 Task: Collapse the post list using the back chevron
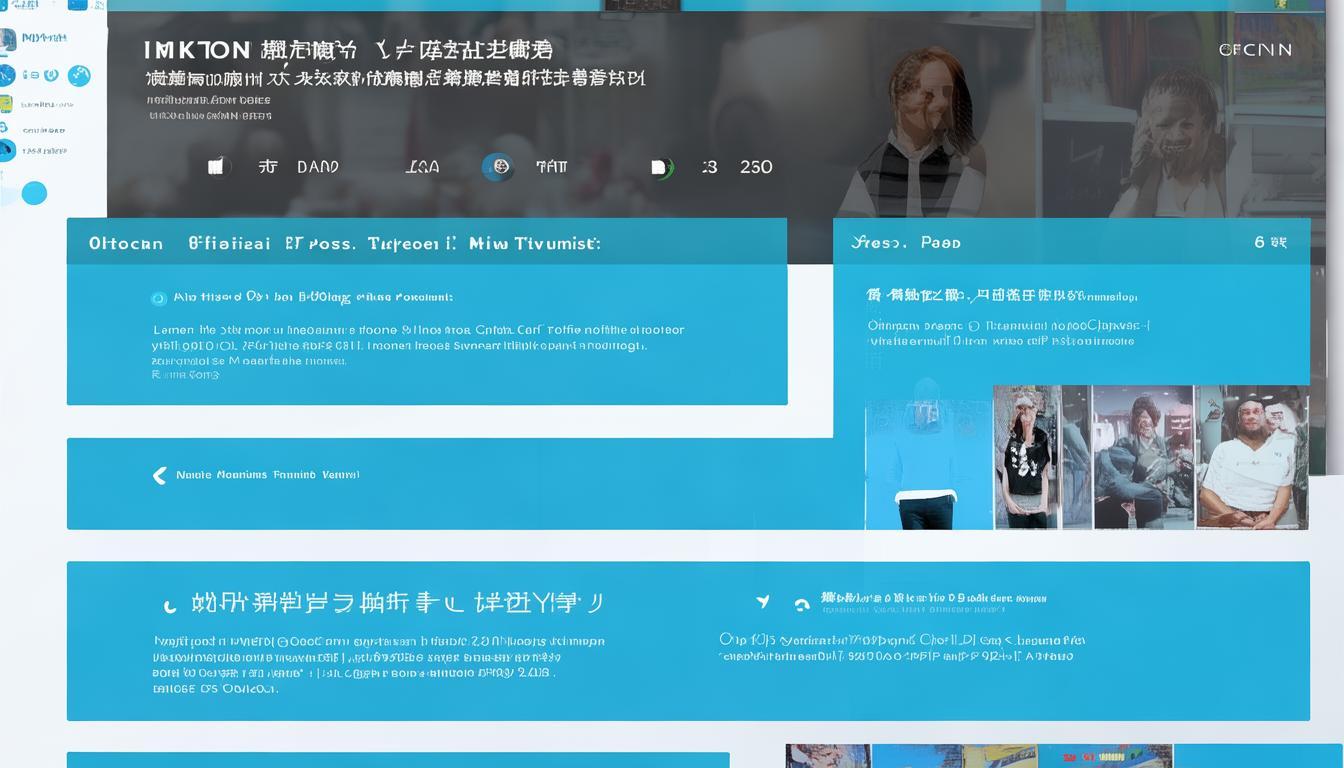click(158, 475)
